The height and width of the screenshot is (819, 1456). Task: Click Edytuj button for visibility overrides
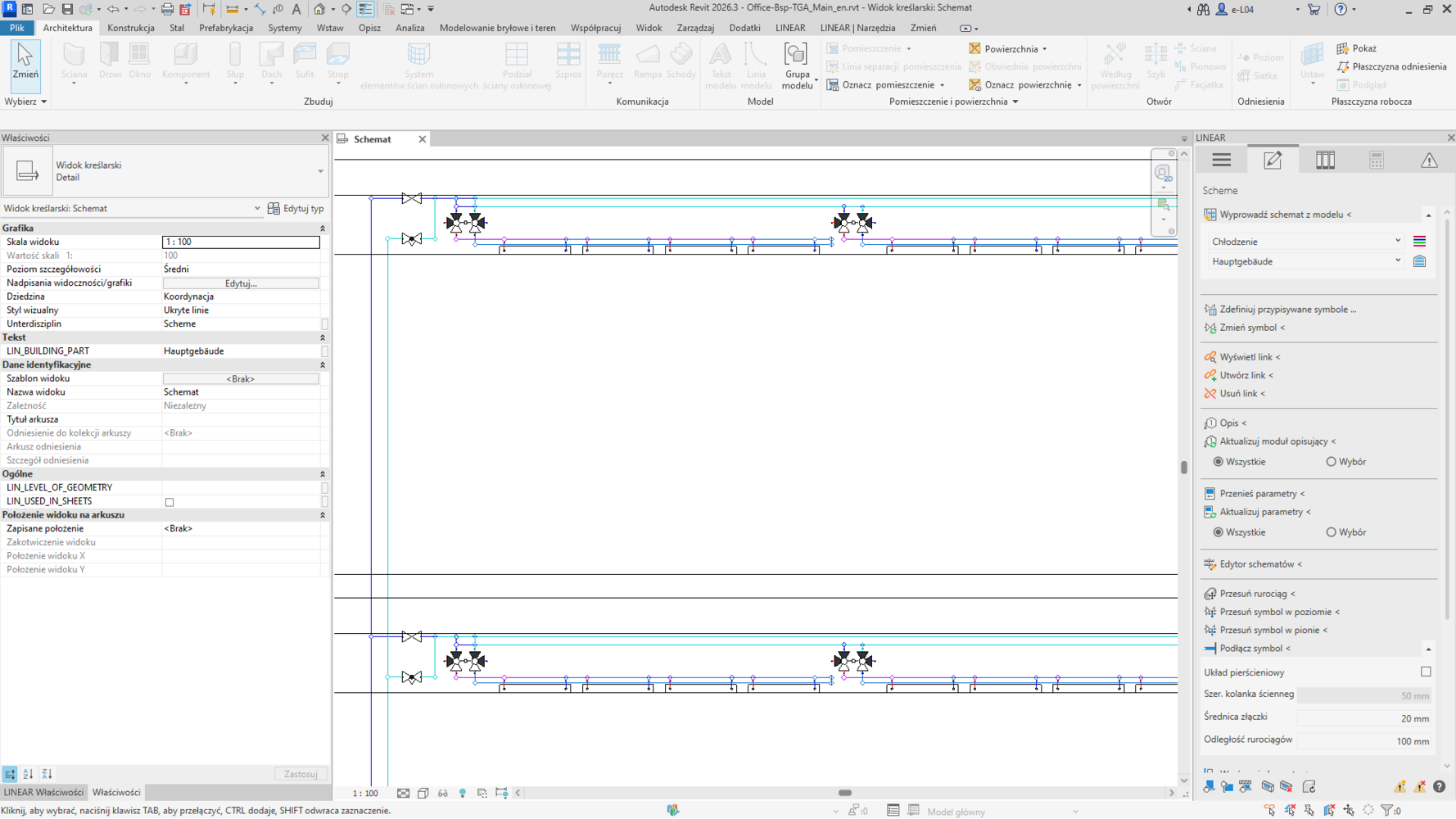pos(241,283)
